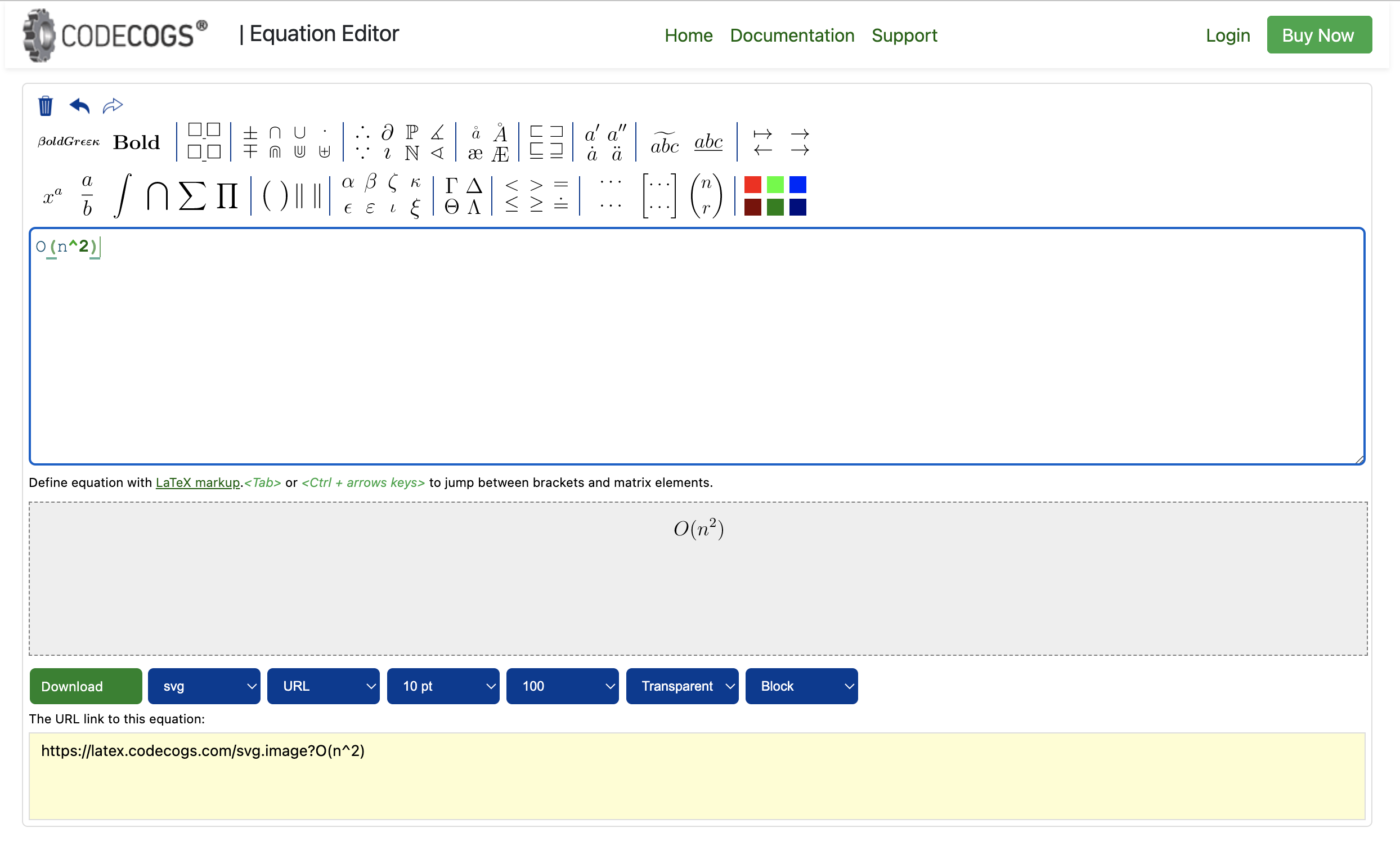Click the undo arrow icon
This screenshot has width=1400, height=841.
click(x=79, y=106)
